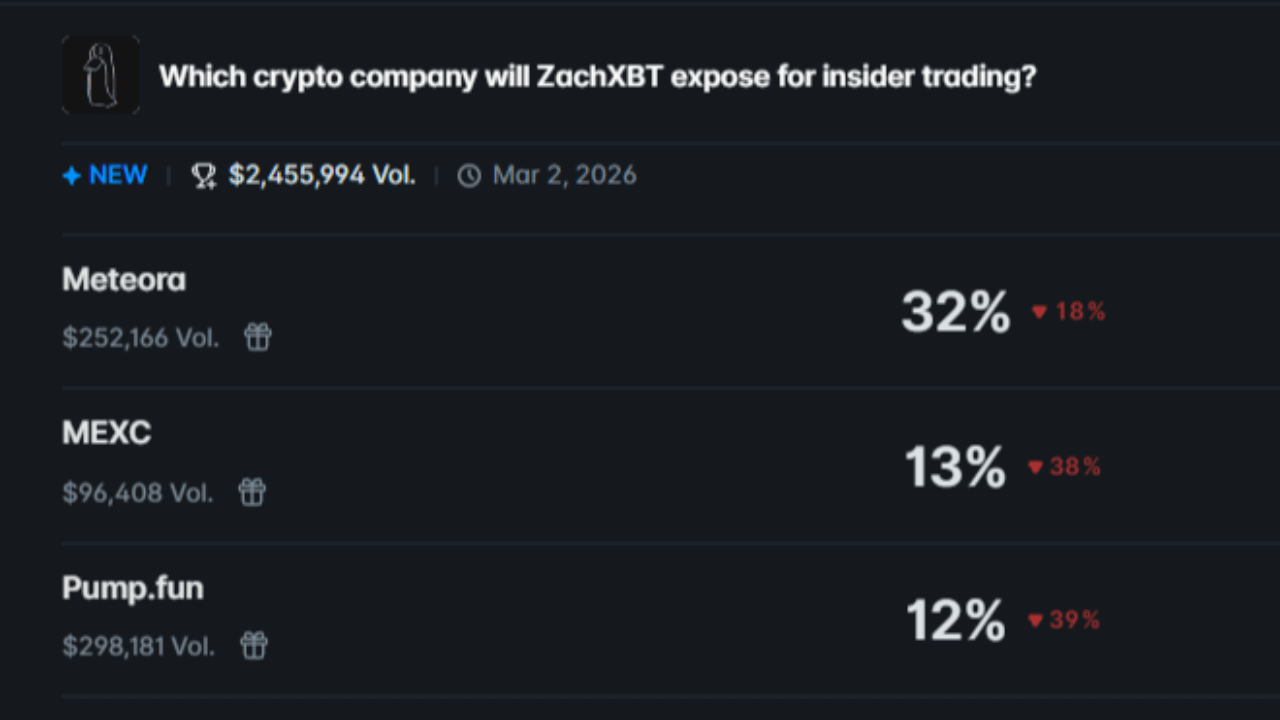
Task: Click Pump.fun's 12% probability
Action: pyautogui.click(x=955, y=620)
